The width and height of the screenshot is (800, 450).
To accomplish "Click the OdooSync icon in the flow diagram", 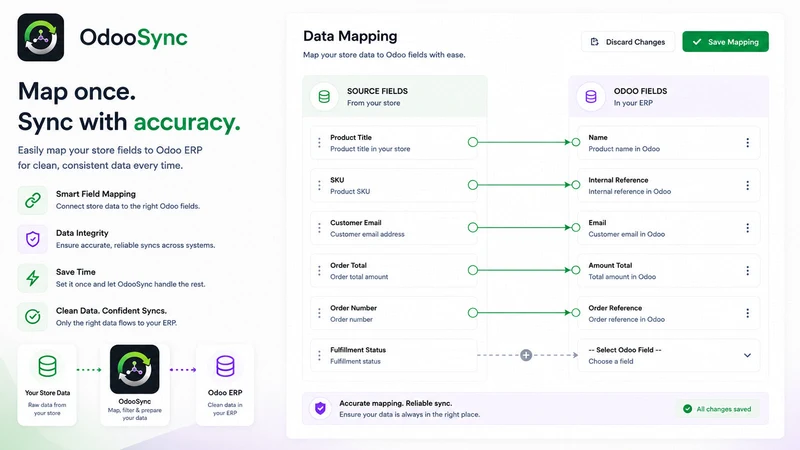I will click(135, 369).
